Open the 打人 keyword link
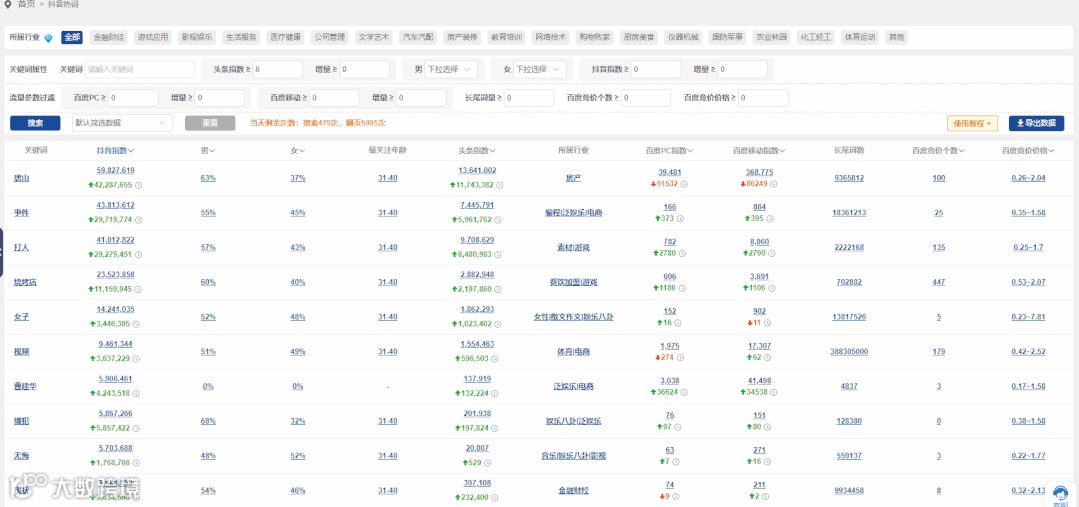This screenshot has width=1079, height=507. [21, 248]
